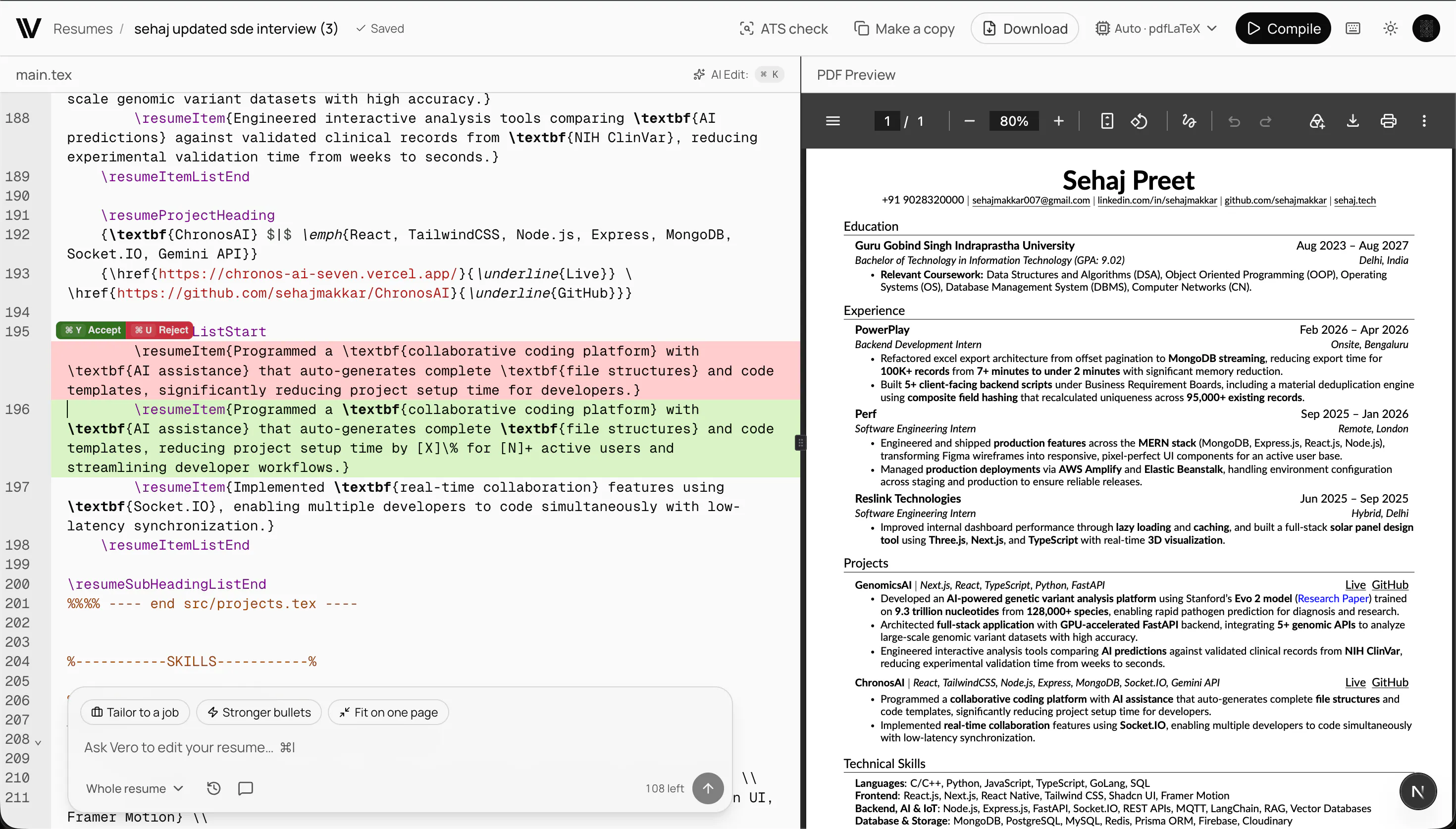Go to Resumes breadcrumb
The width and height of the screenshot is (1456, 829).
[83, 28]
